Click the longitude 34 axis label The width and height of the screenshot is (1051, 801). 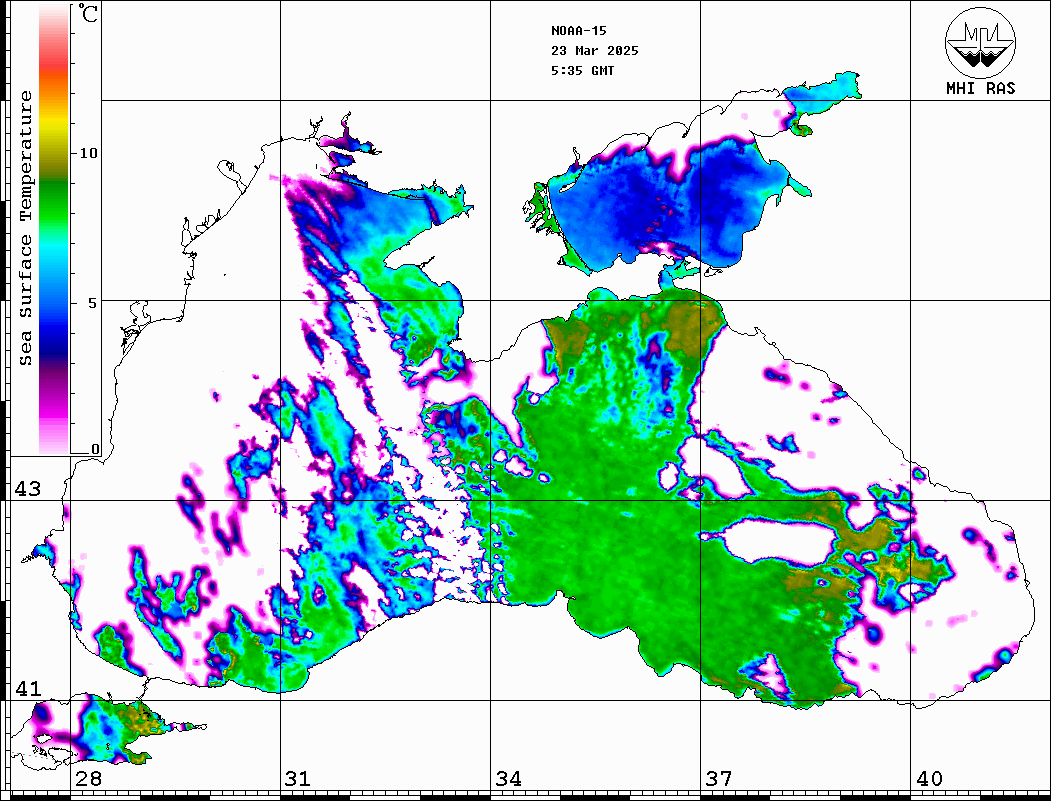pos(507,779)
